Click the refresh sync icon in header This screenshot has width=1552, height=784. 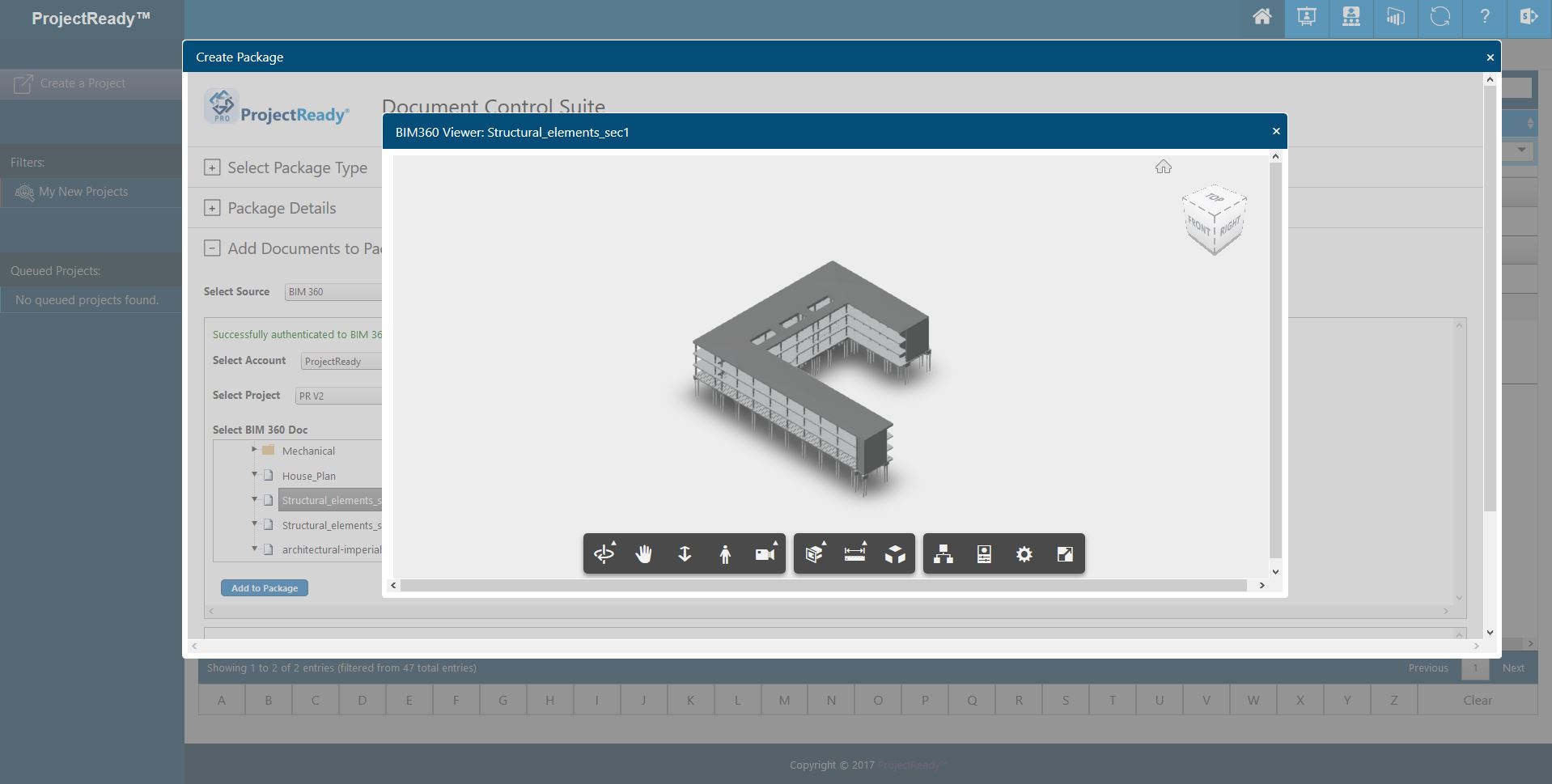point(1440,17)
